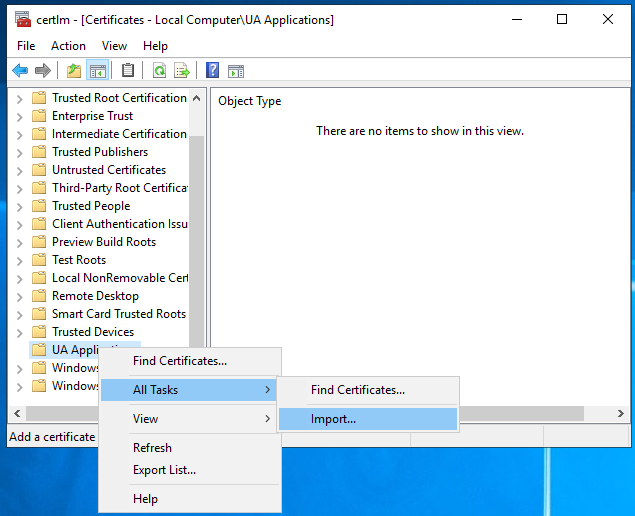Image resolution: width=635 pixels, height=516 pixels.
Task: Click Refresh in the context menu
Action: (152, 448)
